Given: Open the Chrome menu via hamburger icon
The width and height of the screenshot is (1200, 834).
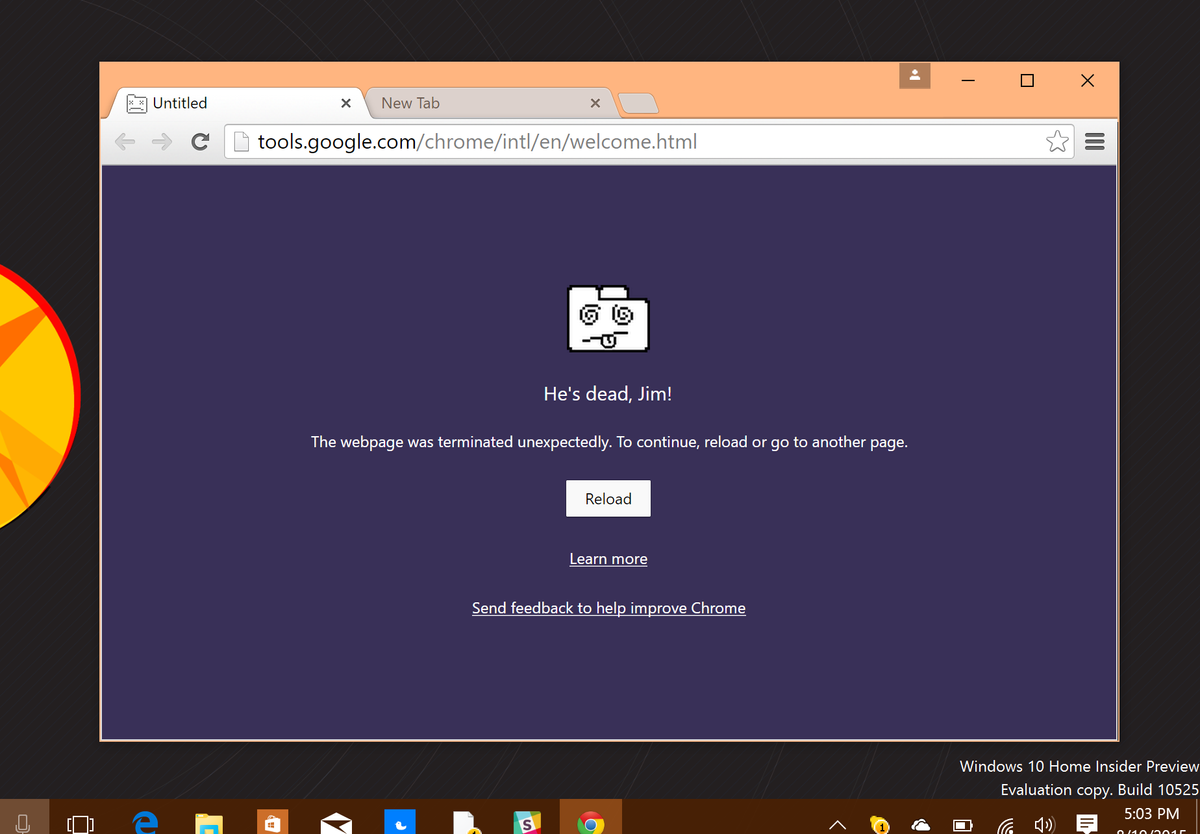Looking at the screenshot, I should [1094, 141].
